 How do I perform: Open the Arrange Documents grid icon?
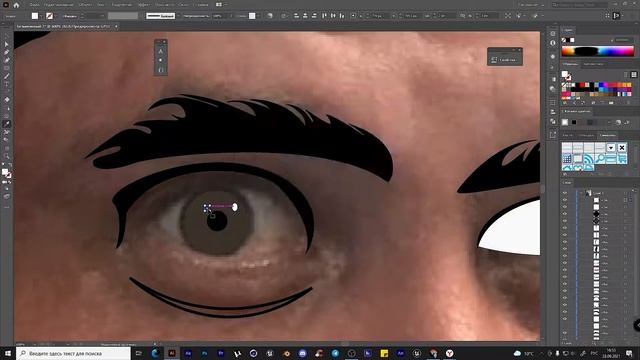[x=219, y=5]
